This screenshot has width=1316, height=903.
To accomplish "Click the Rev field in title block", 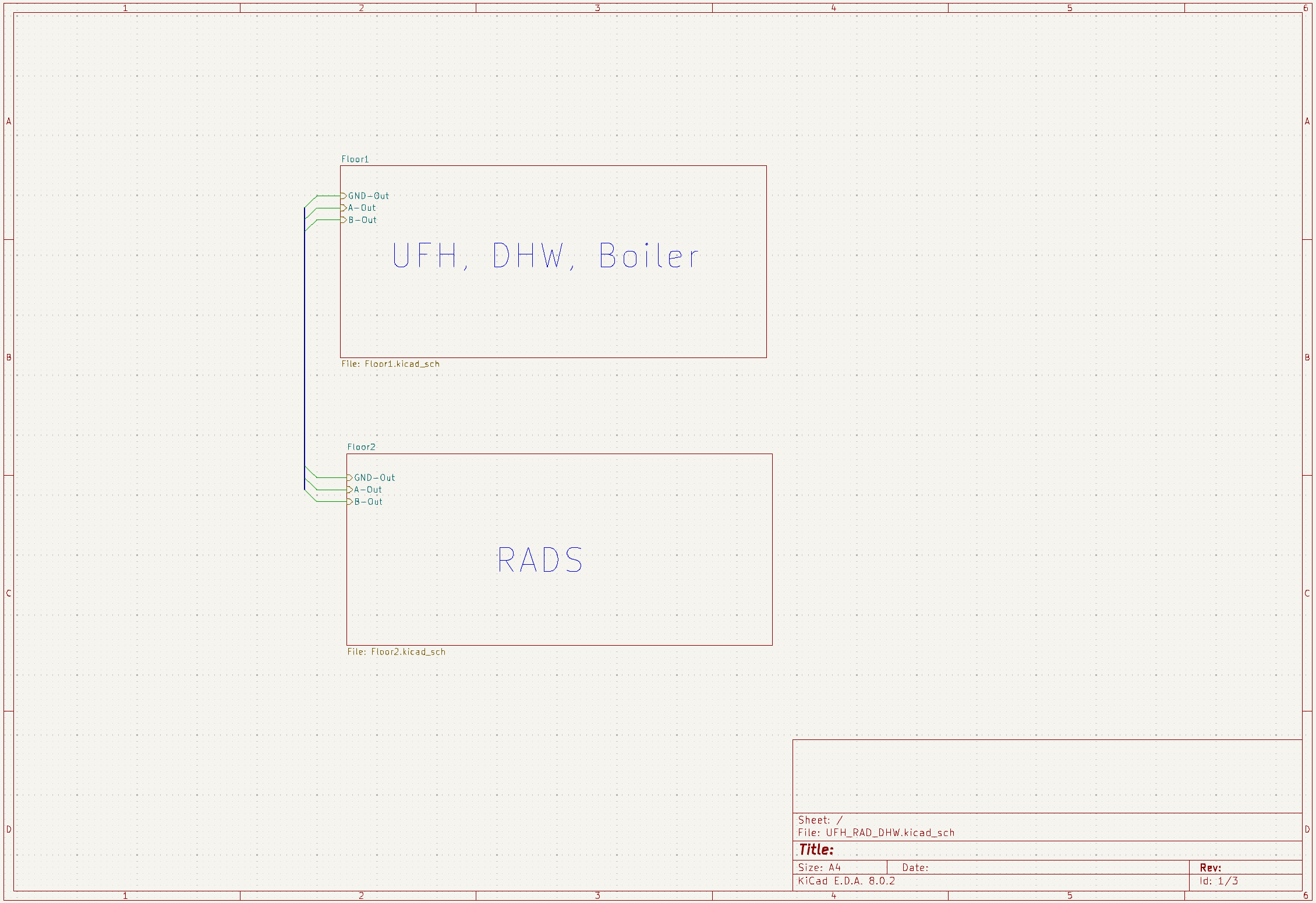I will point(1210,867).
